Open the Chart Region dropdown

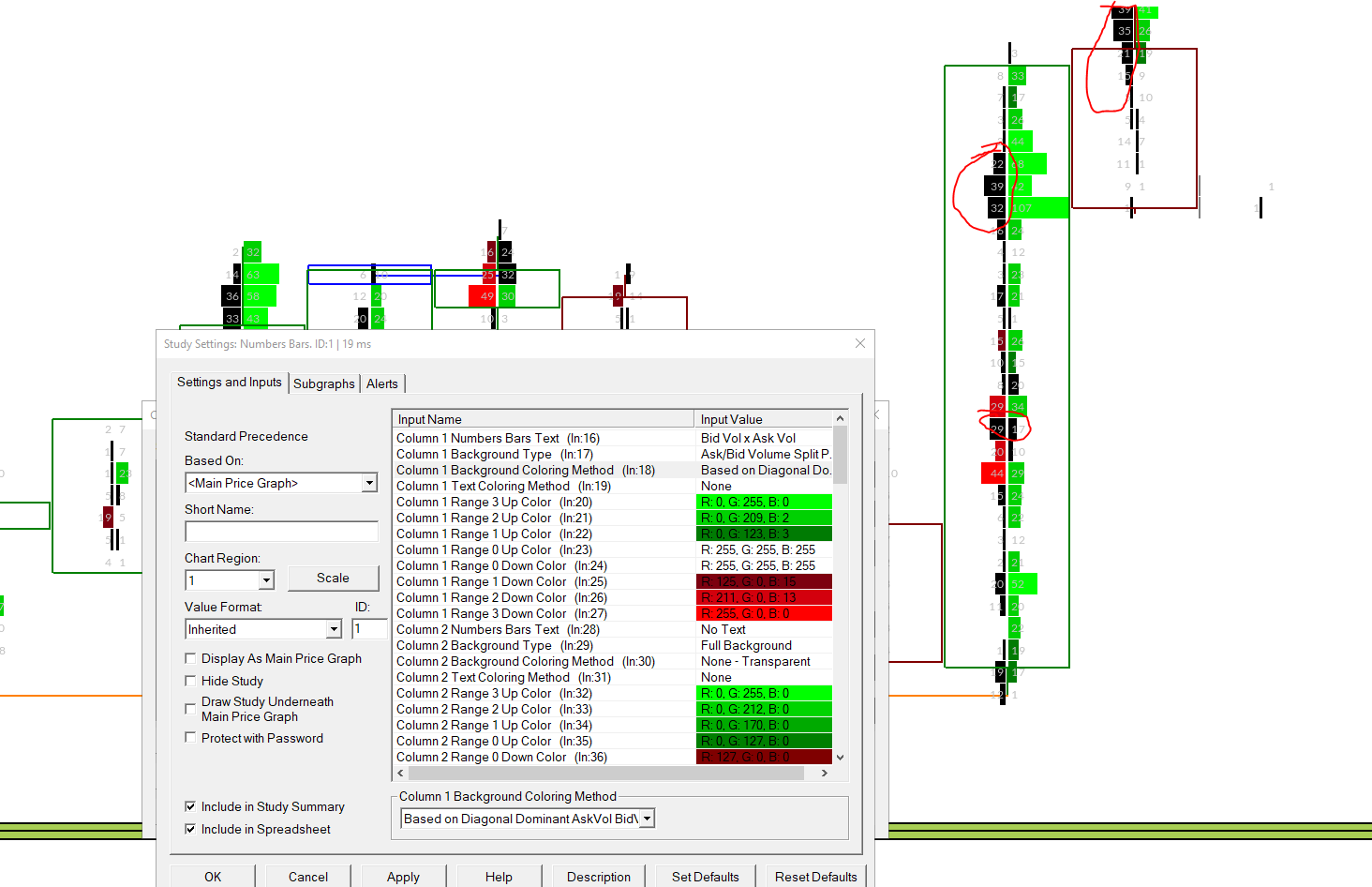point(266,580)
